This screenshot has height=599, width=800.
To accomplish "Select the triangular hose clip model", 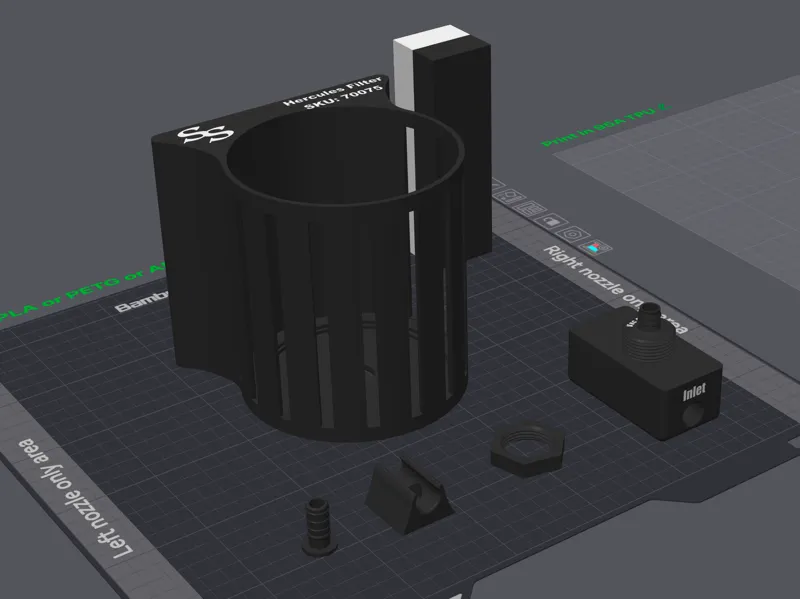I will point(410,496).
